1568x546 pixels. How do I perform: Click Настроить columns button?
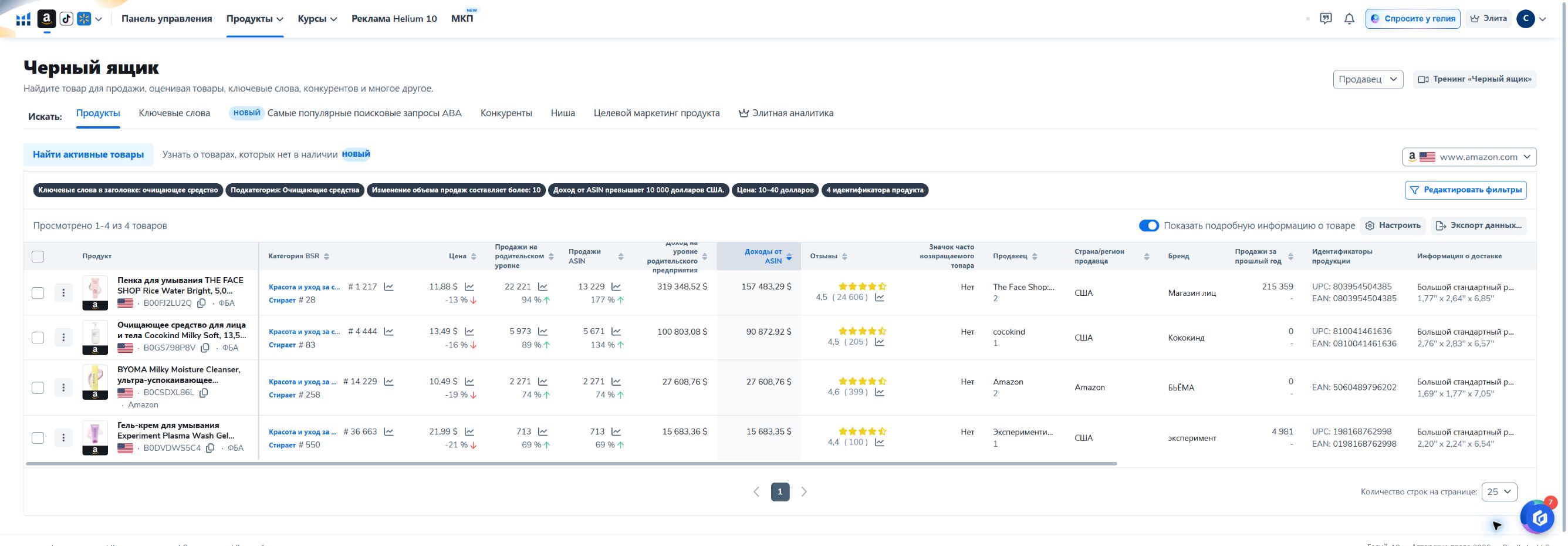coord(1393,226)
